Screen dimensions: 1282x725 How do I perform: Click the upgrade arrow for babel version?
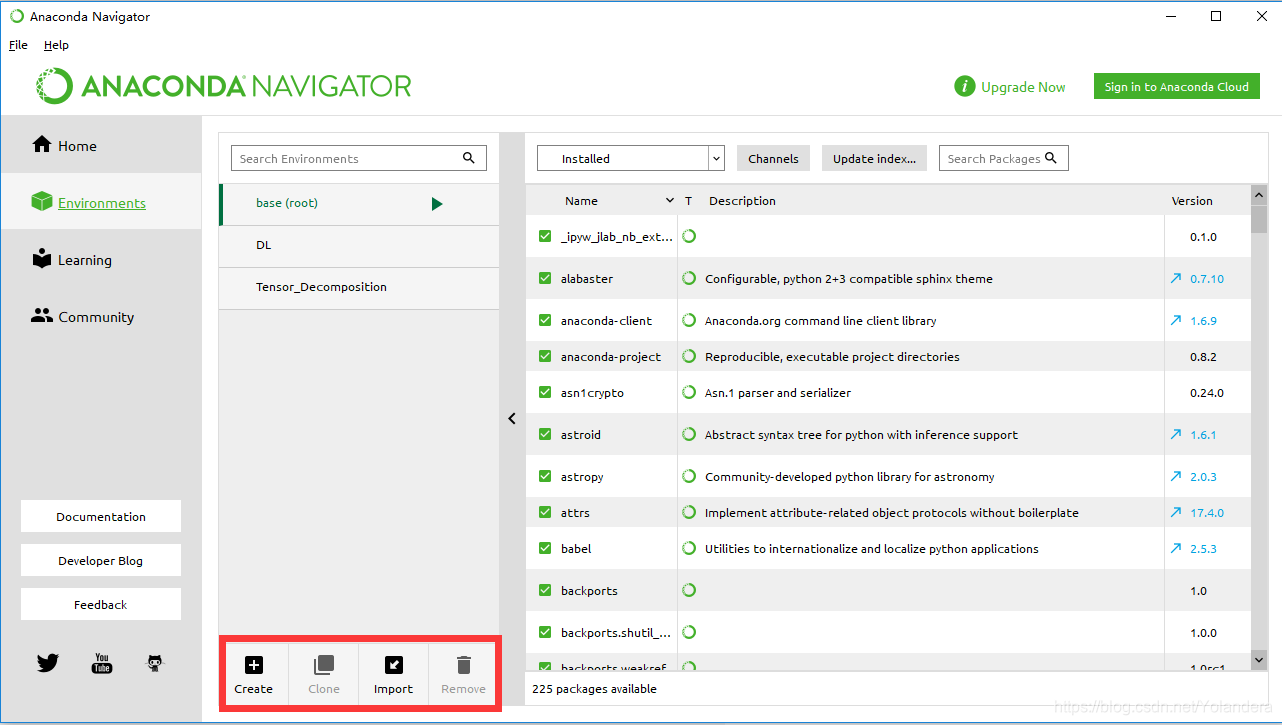point(1176,549)
